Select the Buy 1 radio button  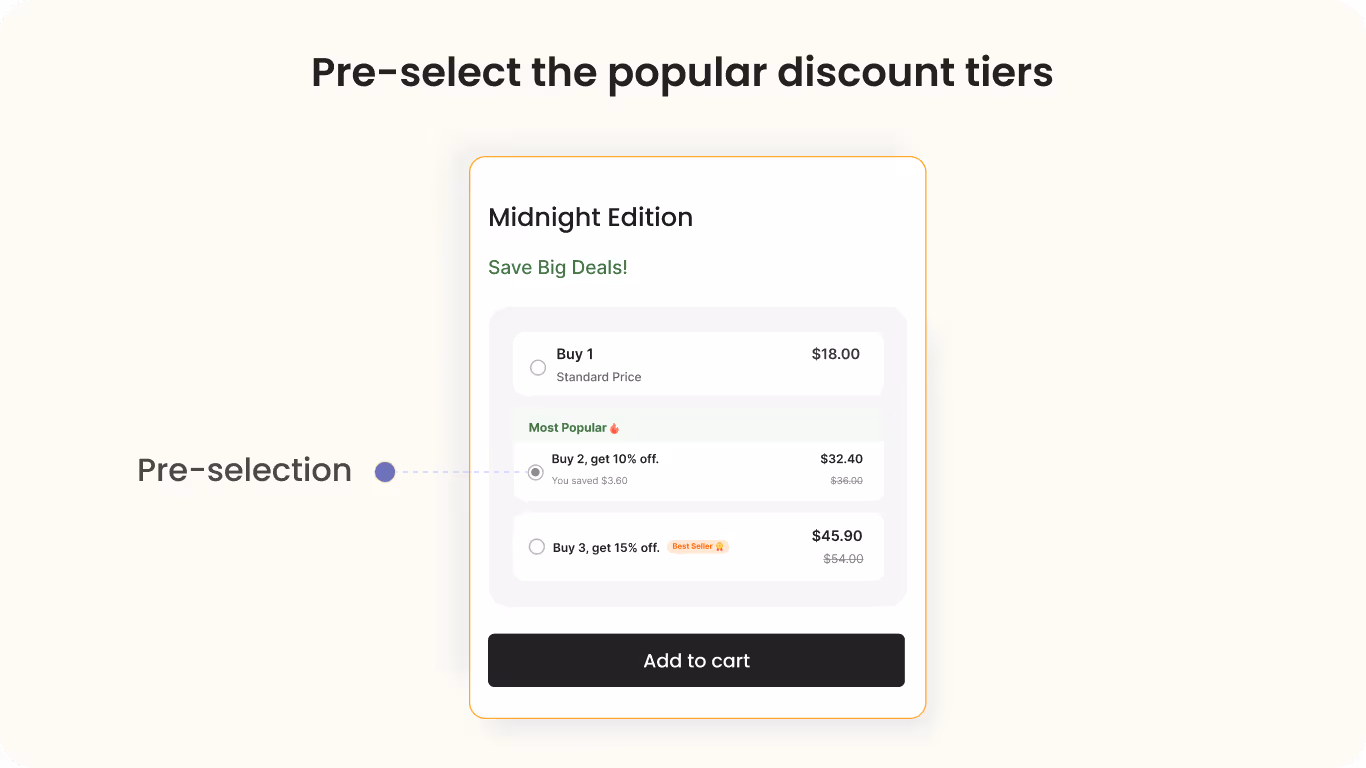point(538,368)
